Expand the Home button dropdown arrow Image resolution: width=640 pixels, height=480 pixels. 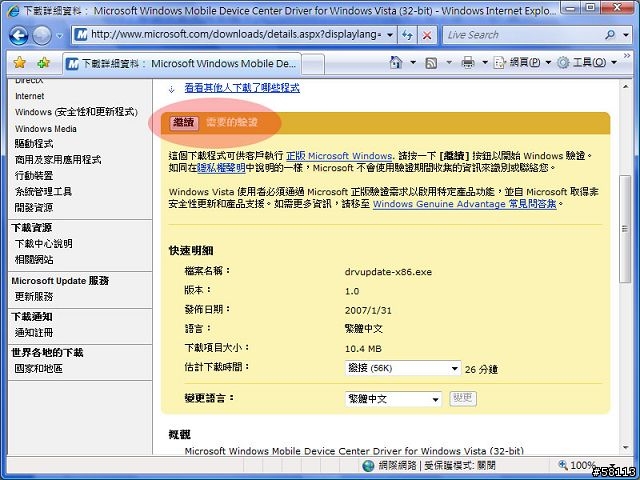coord(413,62)
